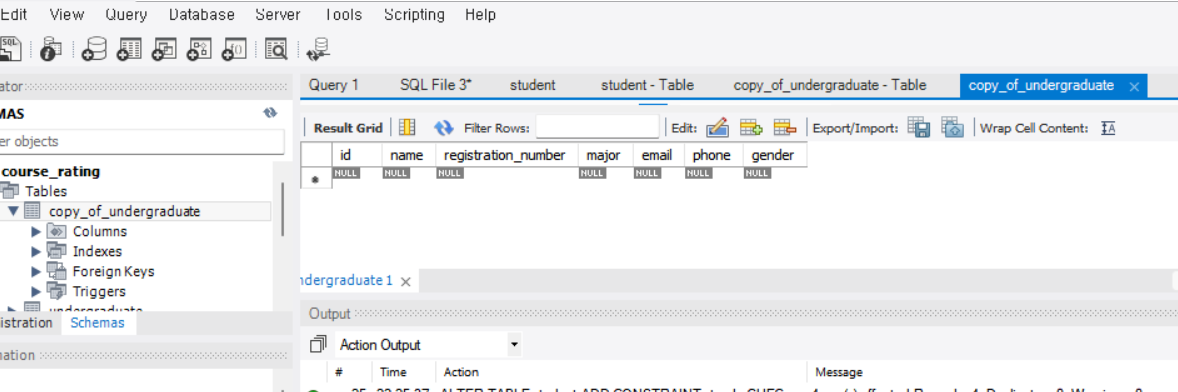Switch to the Query 1 tab
Image resolution: width=1178 pixels, height=392 pixels.
pyautogui.click(x=334, y=86)
